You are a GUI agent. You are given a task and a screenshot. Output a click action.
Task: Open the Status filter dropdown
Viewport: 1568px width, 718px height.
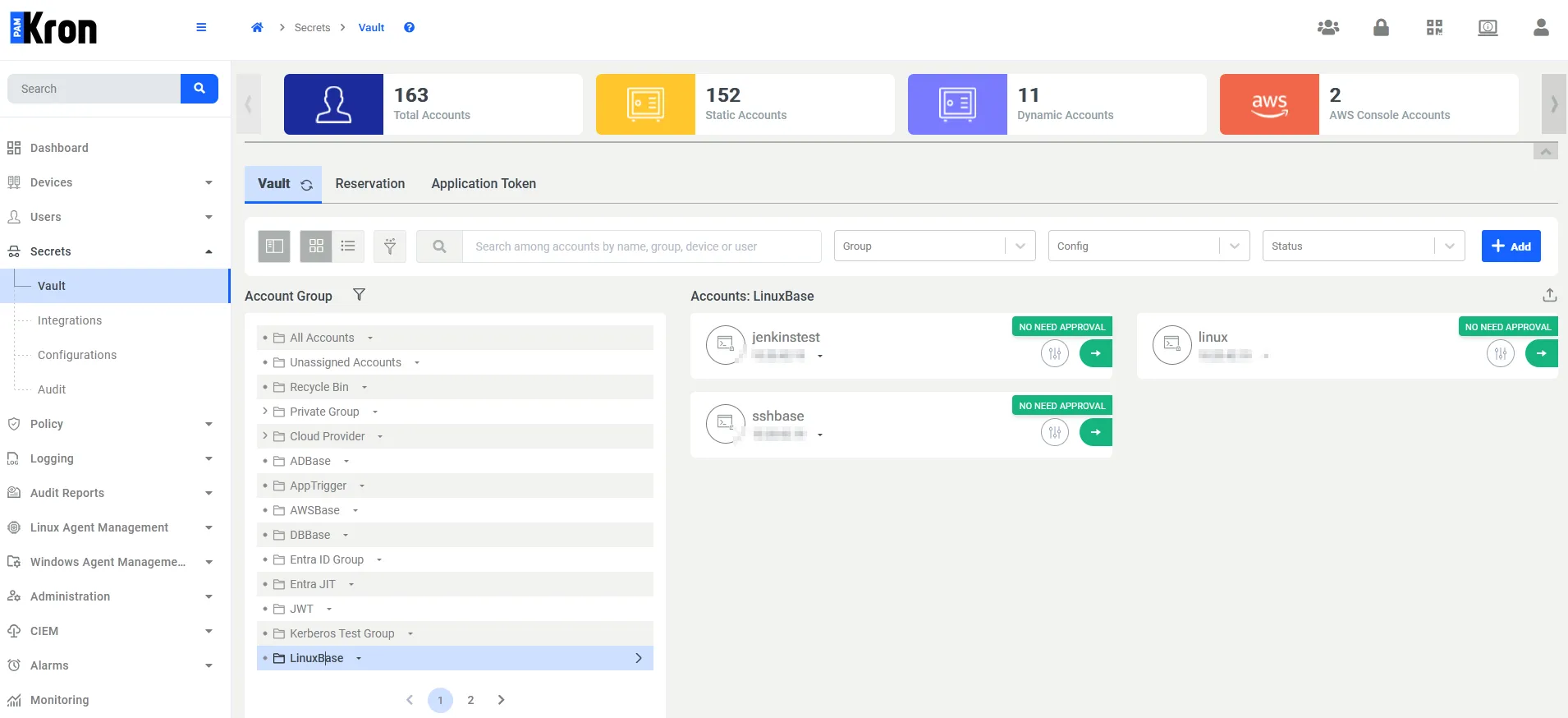(x=1364, y=246)
